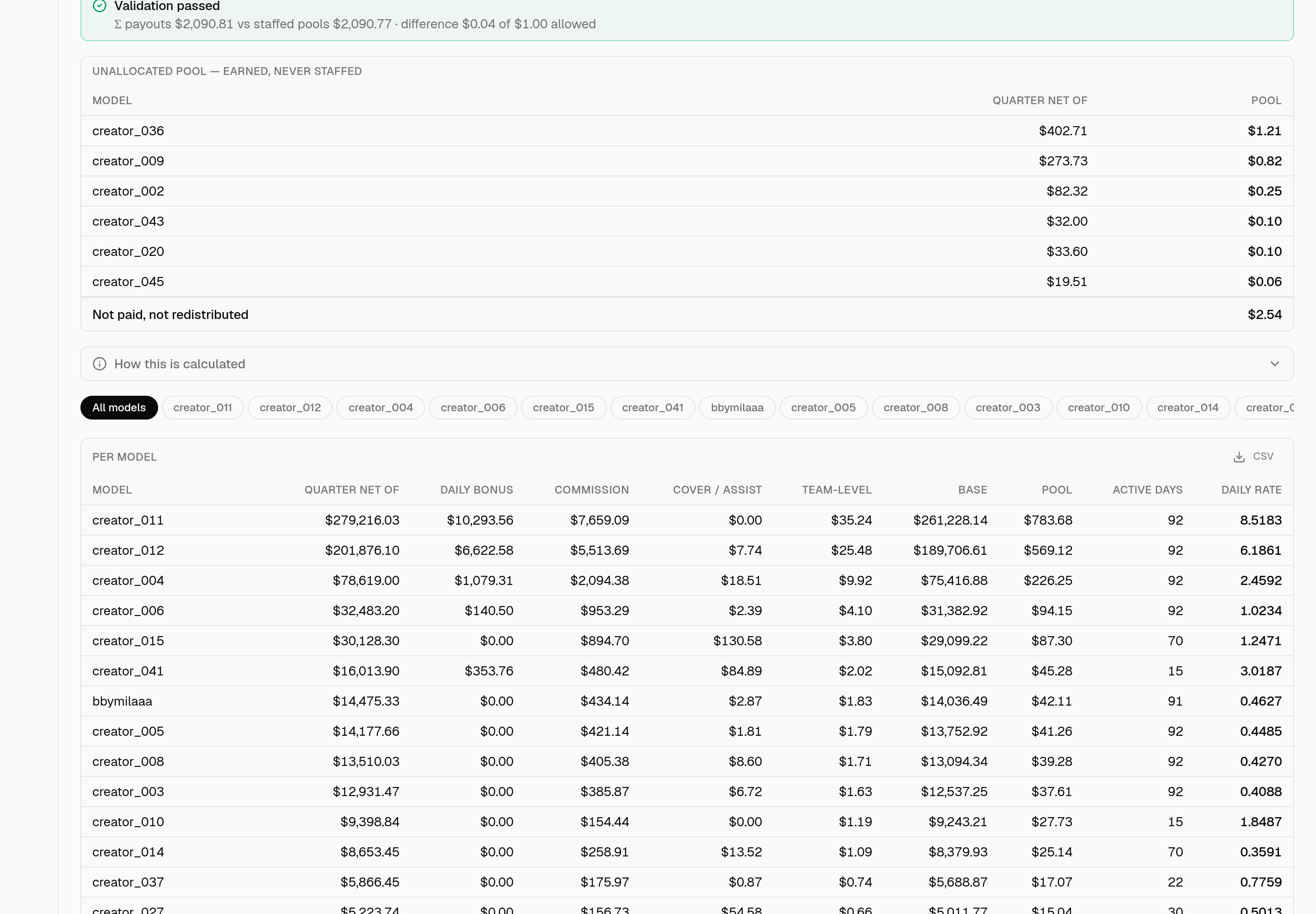Open the How this is calculated section
This screenshot has height=914, width=1316.
point(687,364)
